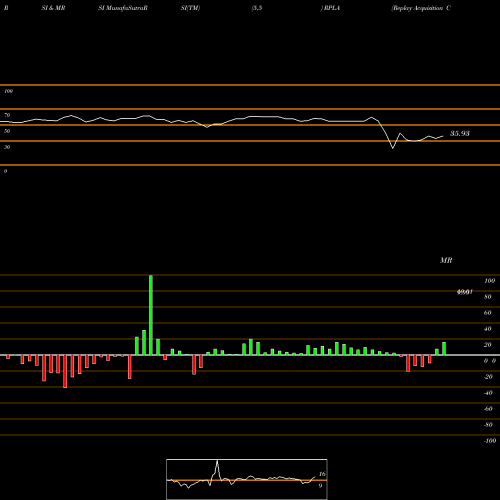
Task: Click the 49.01 value label in MR panel
Action: pyautogui.click(x=465, y=292)
